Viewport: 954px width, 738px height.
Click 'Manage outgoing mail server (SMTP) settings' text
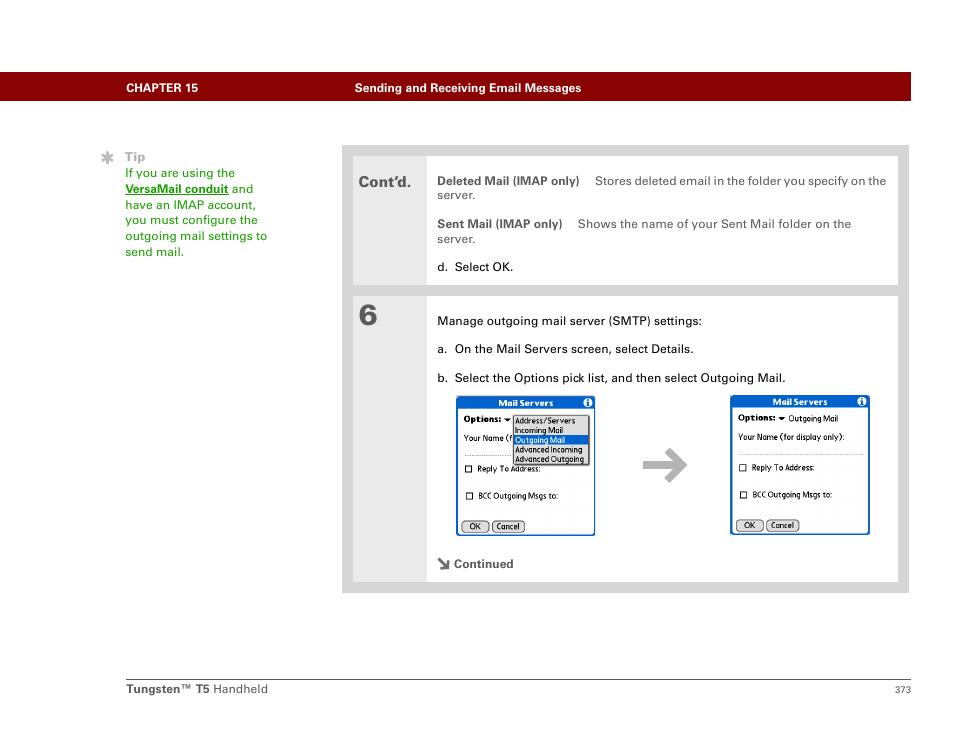coord(569,321)
